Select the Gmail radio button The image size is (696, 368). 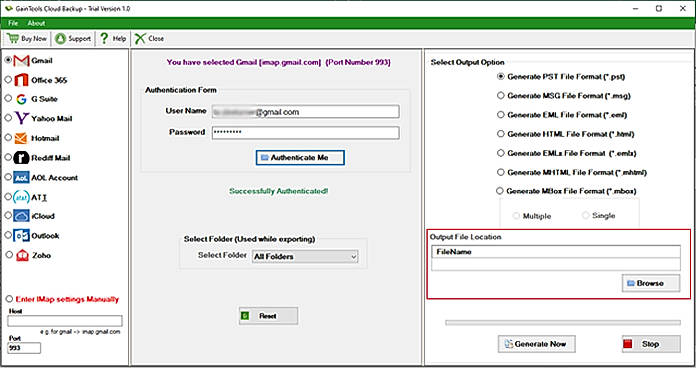click(8, 59)
